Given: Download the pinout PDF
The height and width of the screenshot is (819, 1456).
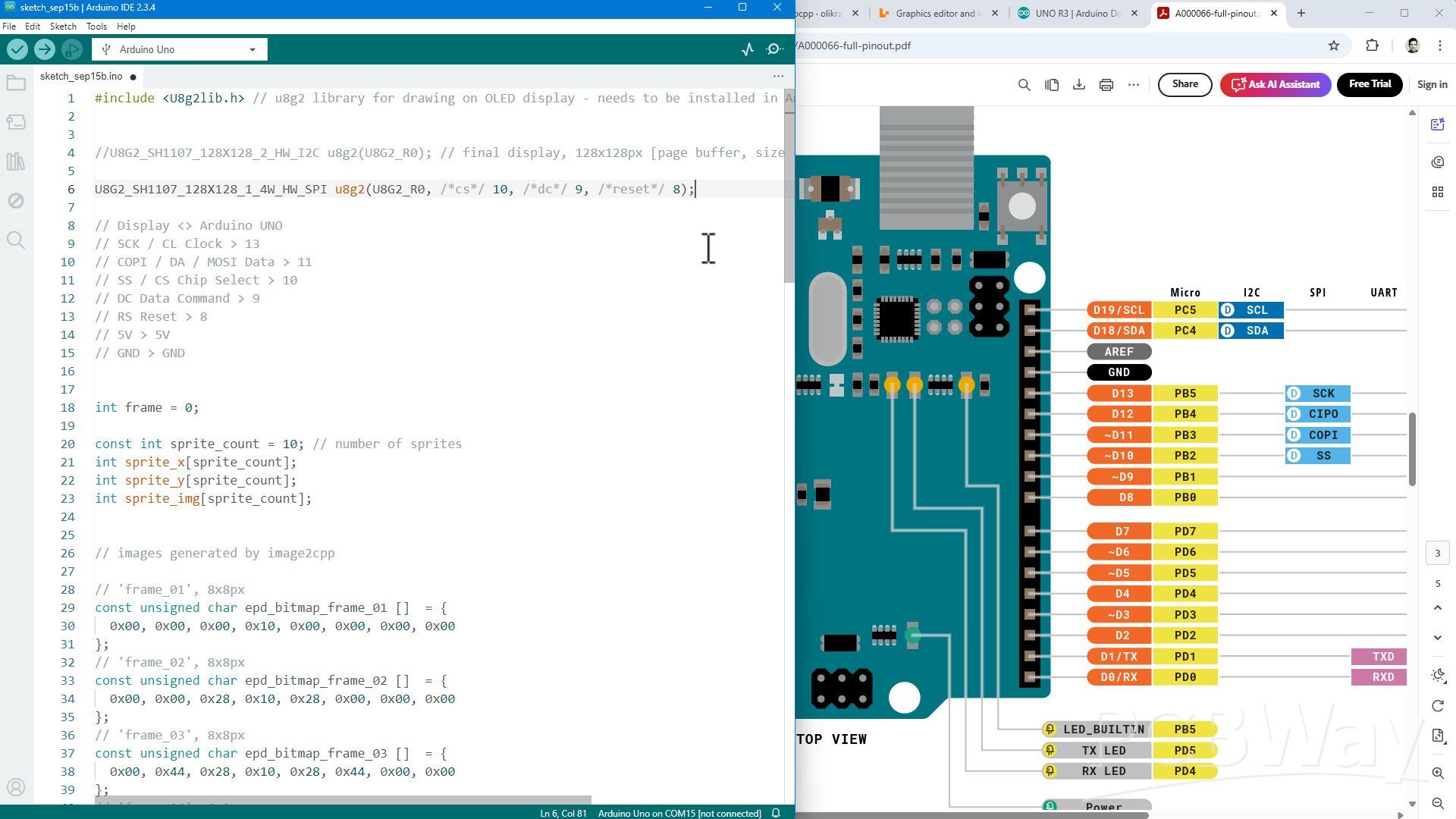Looking at the screenshot, I should [x=1078, y=84].
